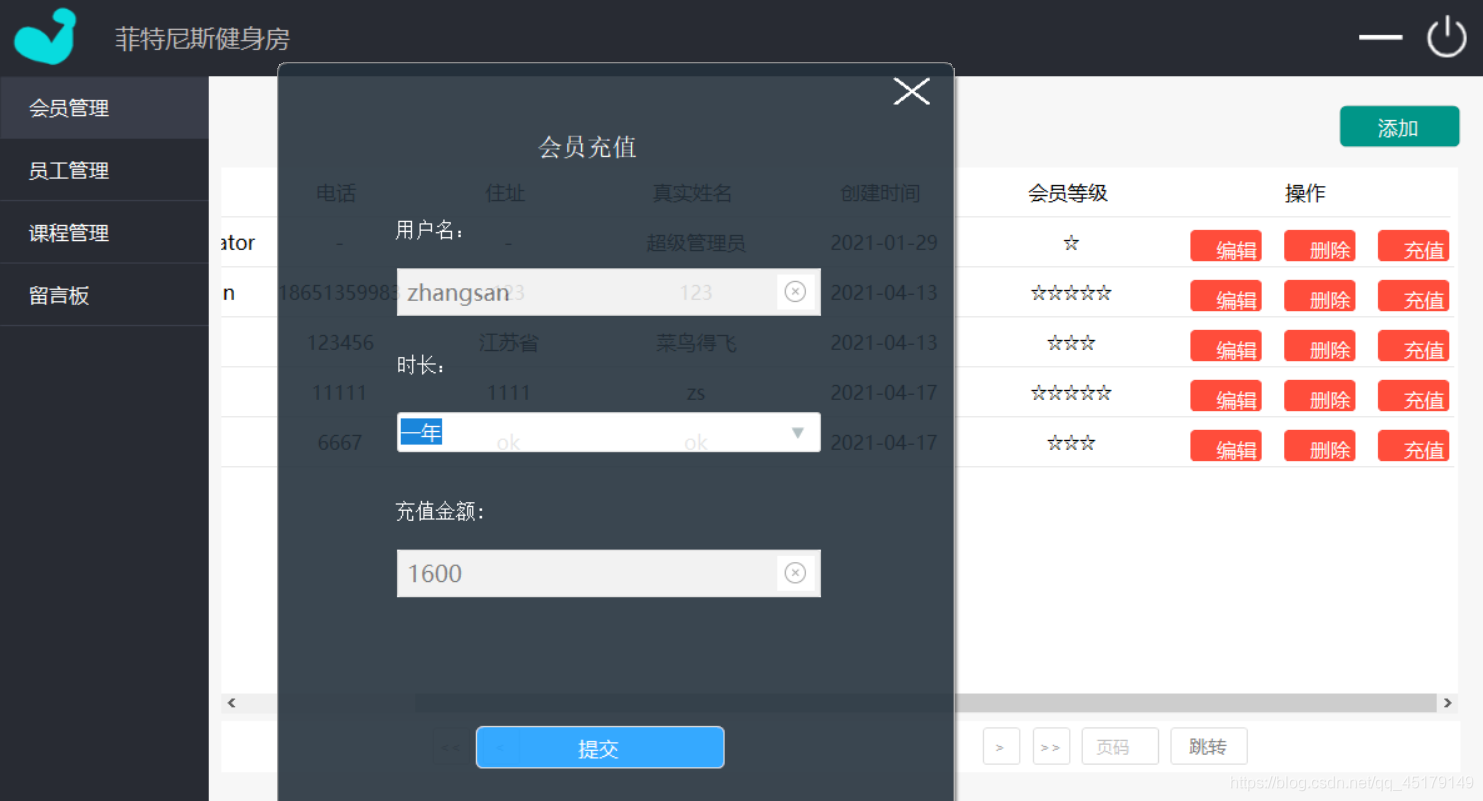The height and width of the screenshot is (801, 1483).
Task: Click 编辑 in the 菜鸟得飞 row
Action: point(1226,347)
